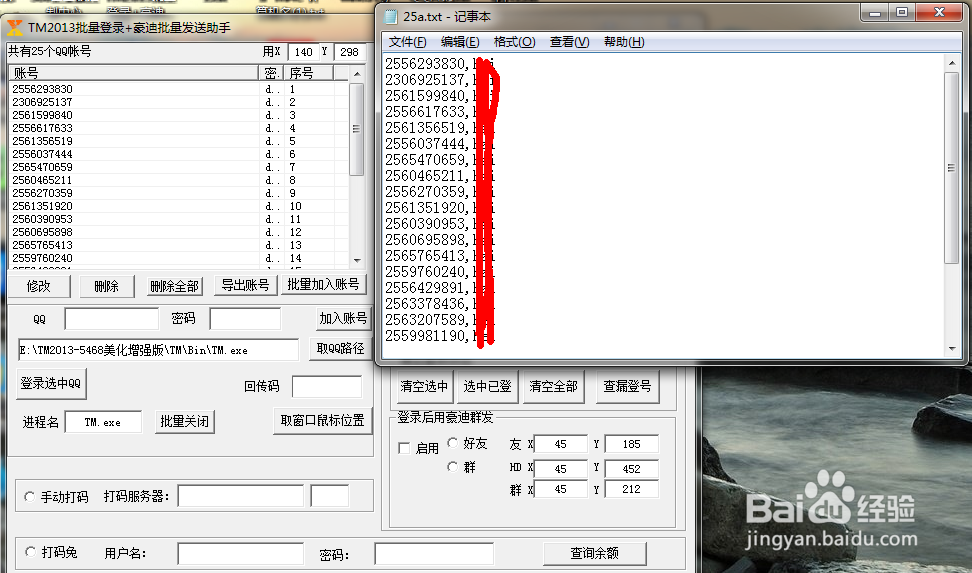Click the account list scrollbar thumb
Image resolution: width=972 pixels, height=573 pixels.
coord(356,129)
